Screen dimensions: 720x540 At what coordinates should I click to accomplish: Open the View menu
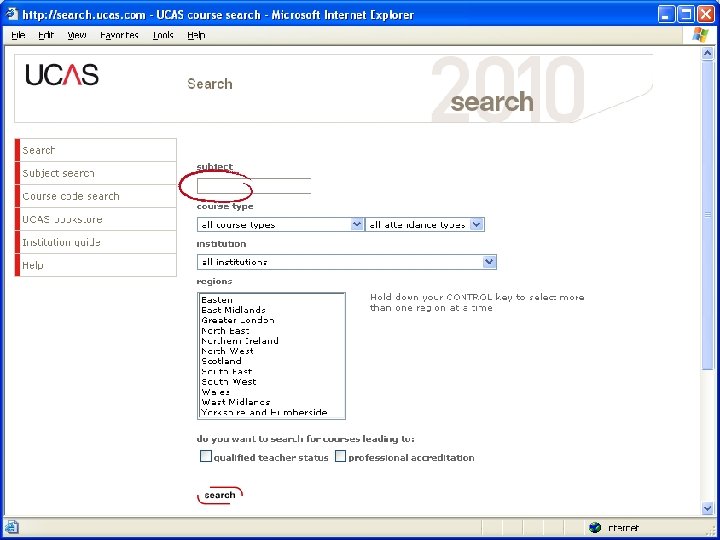77,35
